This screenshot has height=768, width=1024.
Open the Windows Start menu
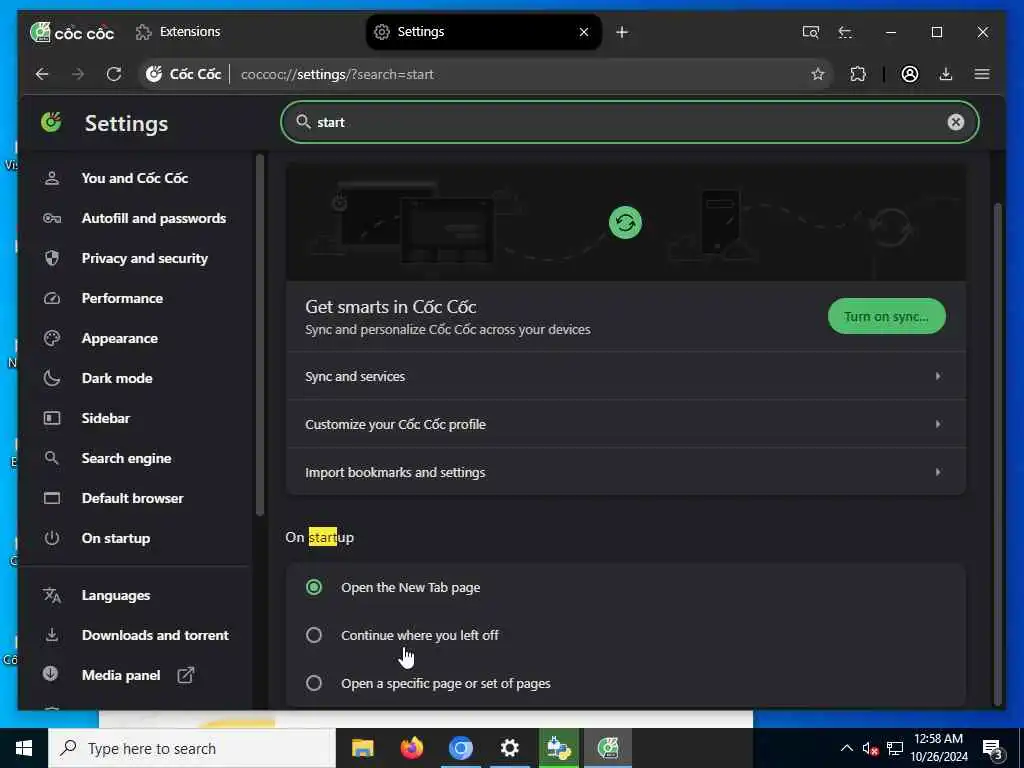pyautogui.click(x=24, y=748)
